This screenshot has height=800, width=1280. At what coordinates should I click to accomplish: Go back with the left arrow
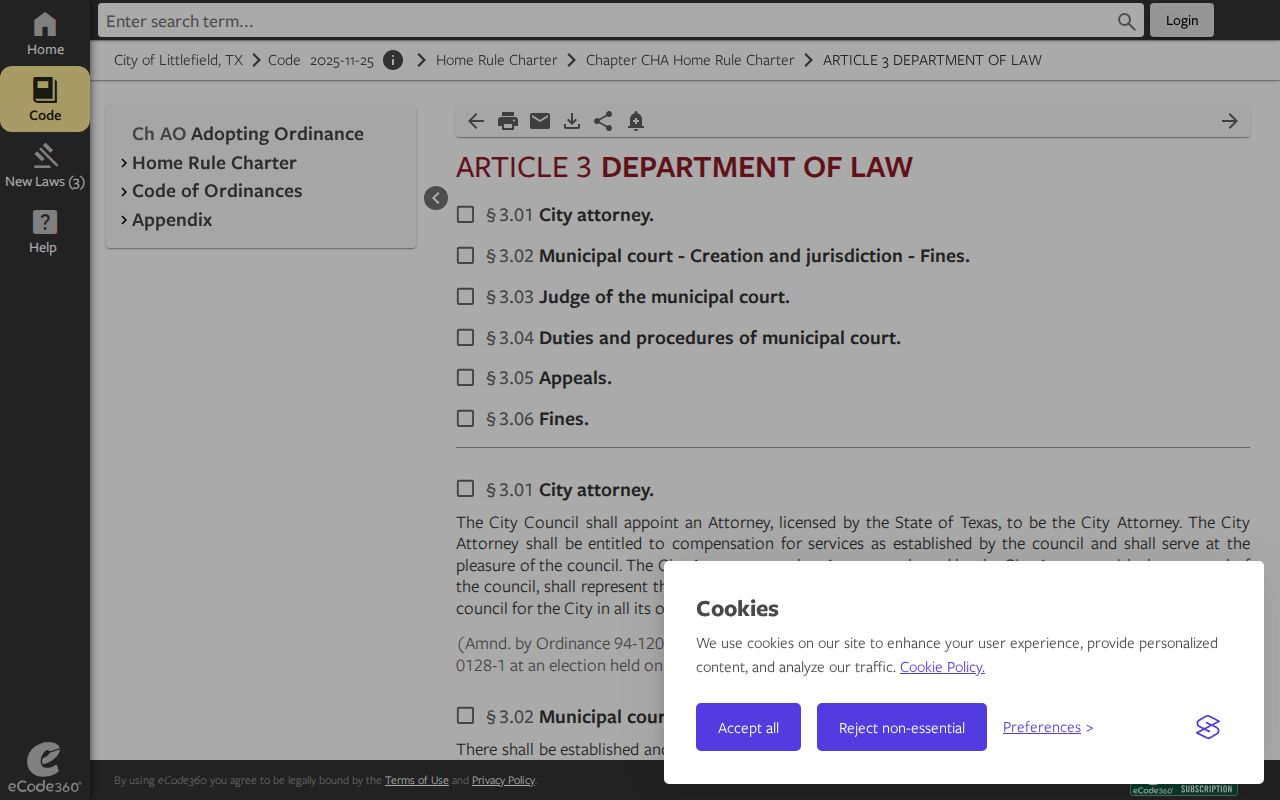click(x=476, y=121)
